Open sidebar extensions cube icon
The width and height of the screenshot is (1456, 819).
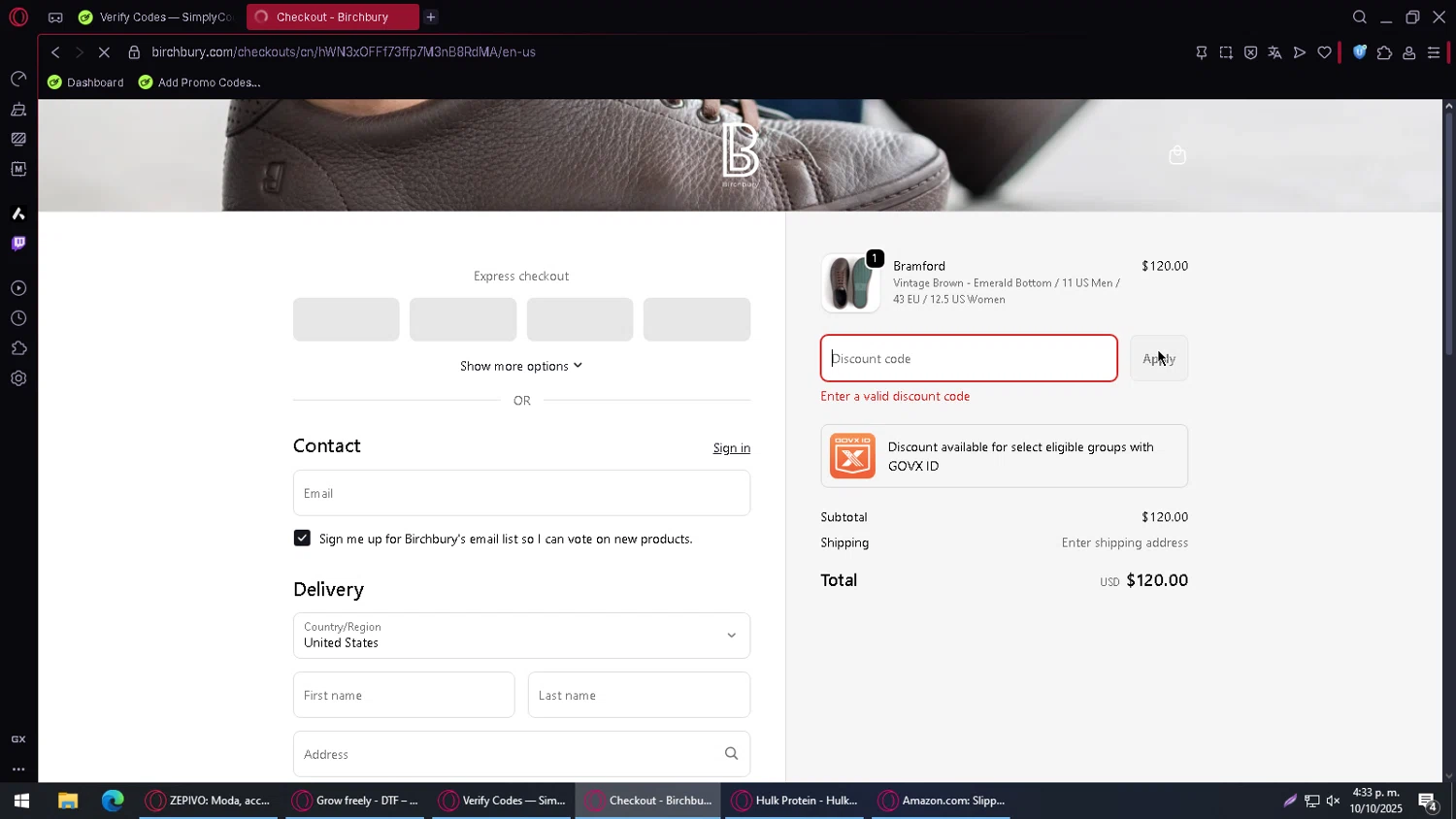point(18,348)
